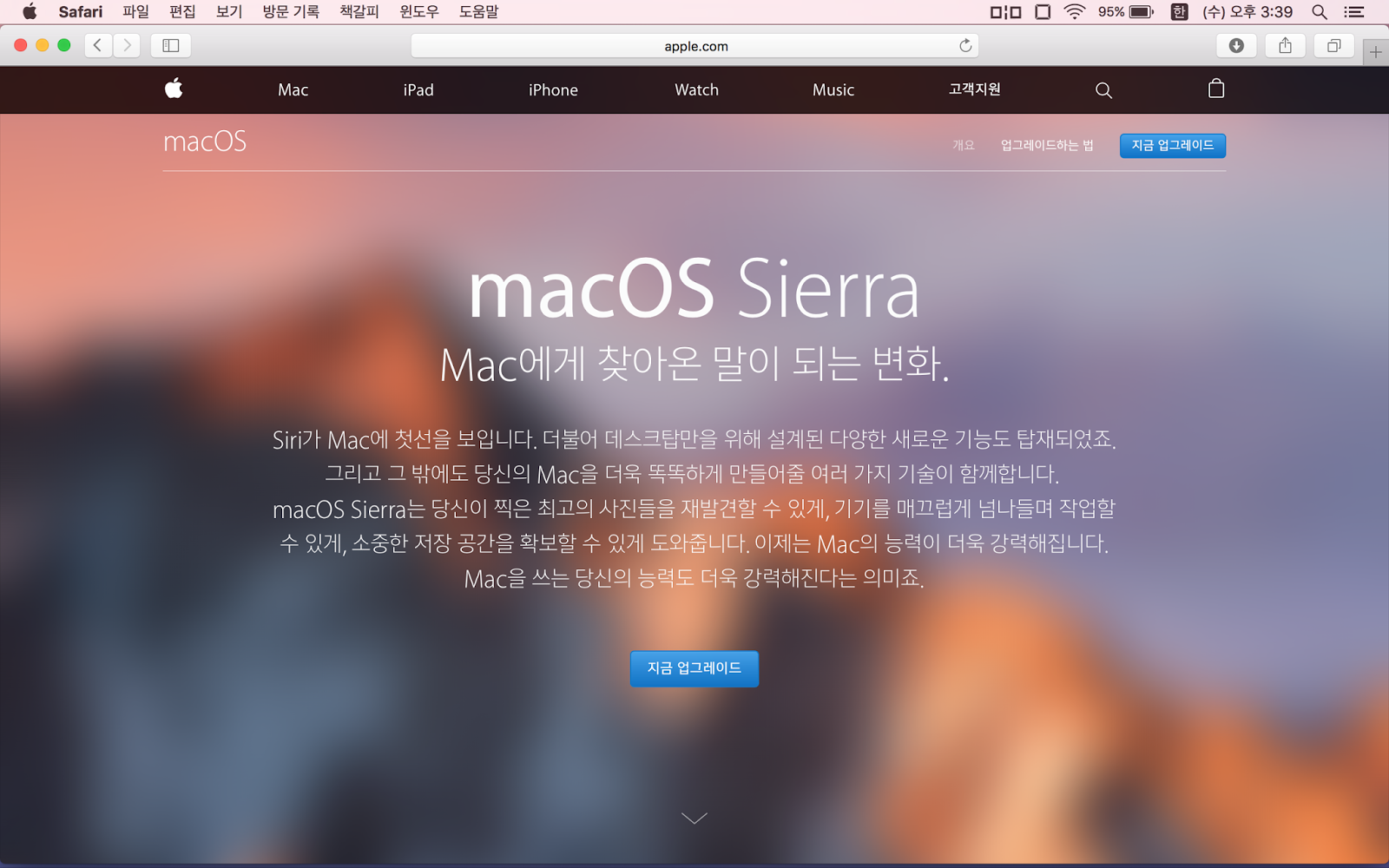Show all tabs overview

click(x=1334, y=45)
